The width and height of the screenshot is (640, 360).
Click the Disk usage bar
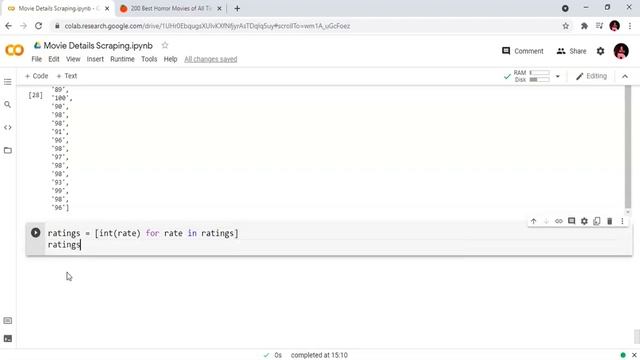[x=540, y=80]
